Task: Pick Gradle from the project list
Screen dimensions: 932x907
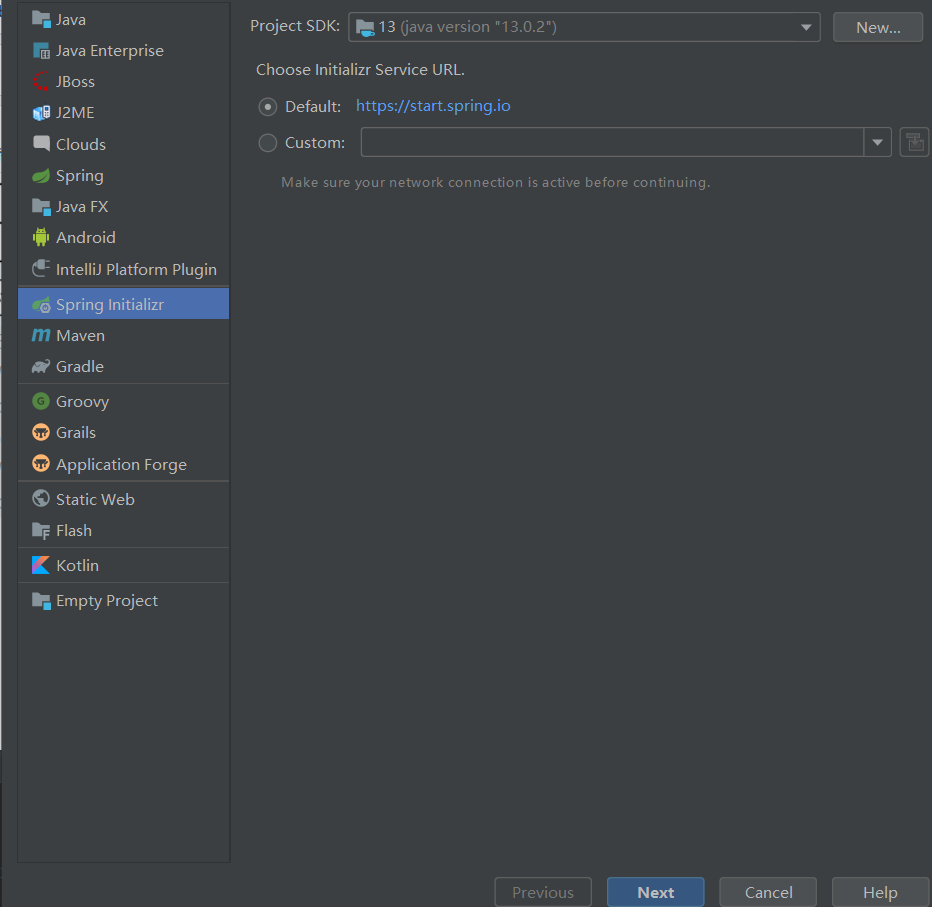Action: tap(124, 367)
